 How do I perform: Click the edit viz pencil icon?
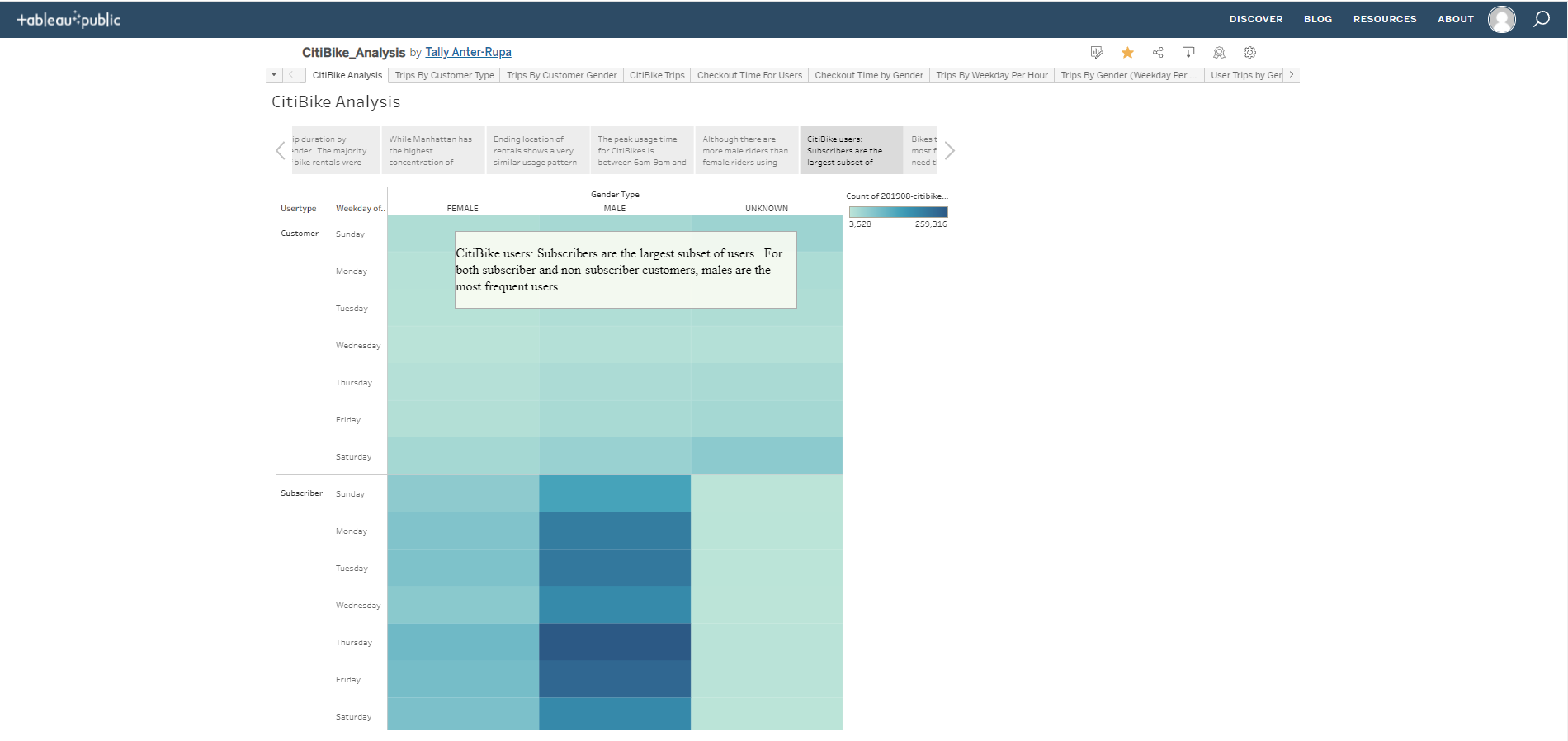[x=1097, y=53]
